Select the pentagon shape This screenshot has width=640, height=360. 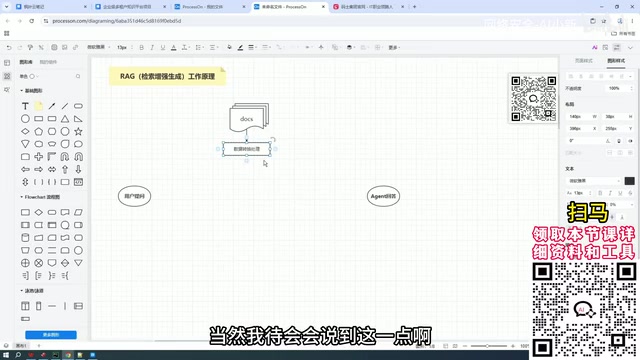pos(38,131)
